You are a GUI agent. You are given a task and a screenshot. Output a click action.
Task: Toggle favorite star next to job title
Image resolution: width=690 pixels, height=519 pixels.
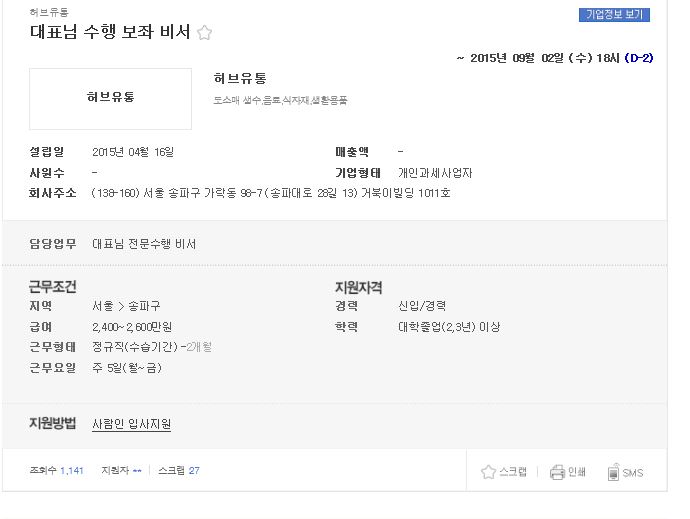[x=204, y=33]
